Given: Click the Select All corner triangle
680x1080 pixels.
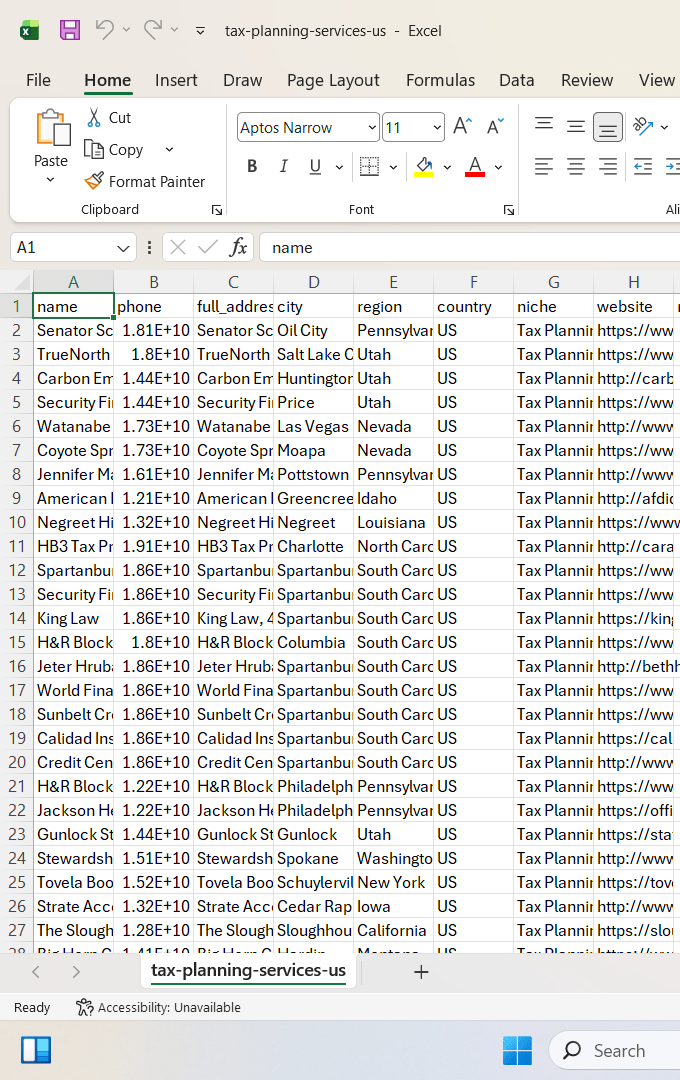Looking at the screenshot, I should point(23,282).
